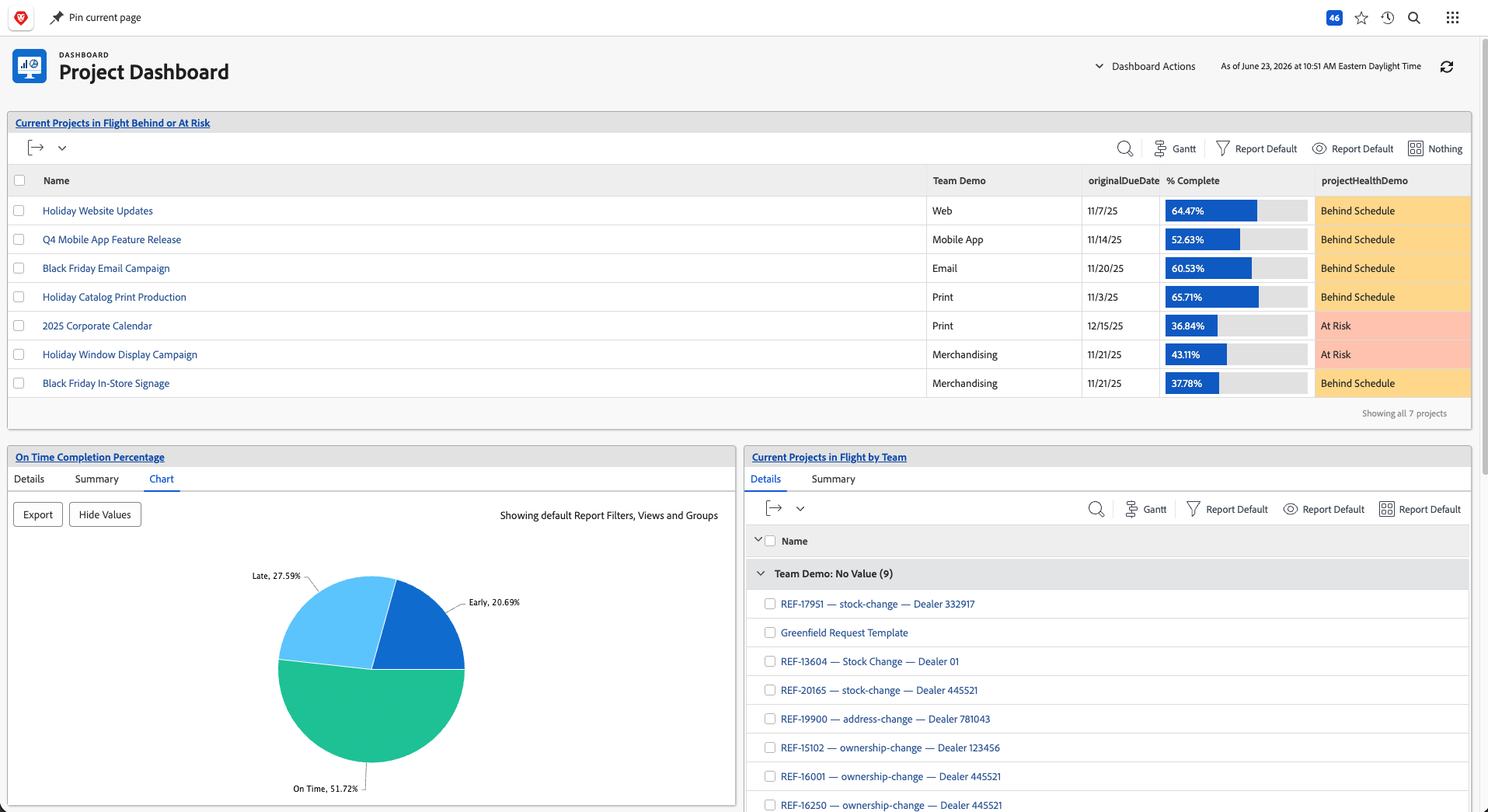Toggle select-all checkbox beside Name in top report

coord(19,180)
